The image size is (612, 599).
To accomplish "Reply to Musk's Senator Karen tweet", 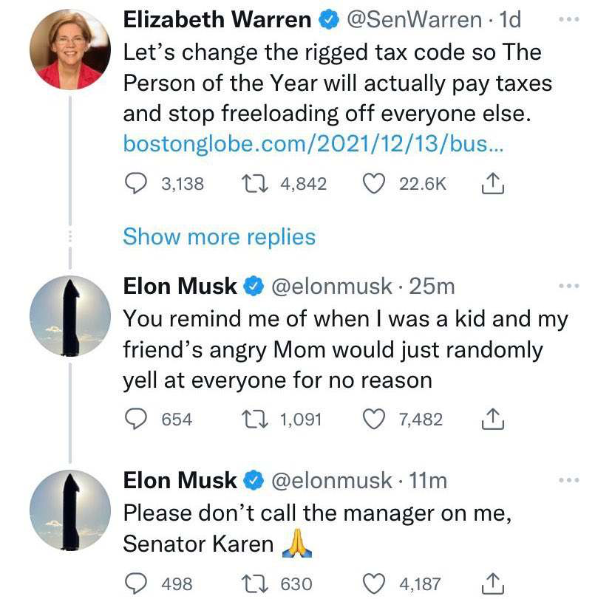I will click(x=136, y=583).
